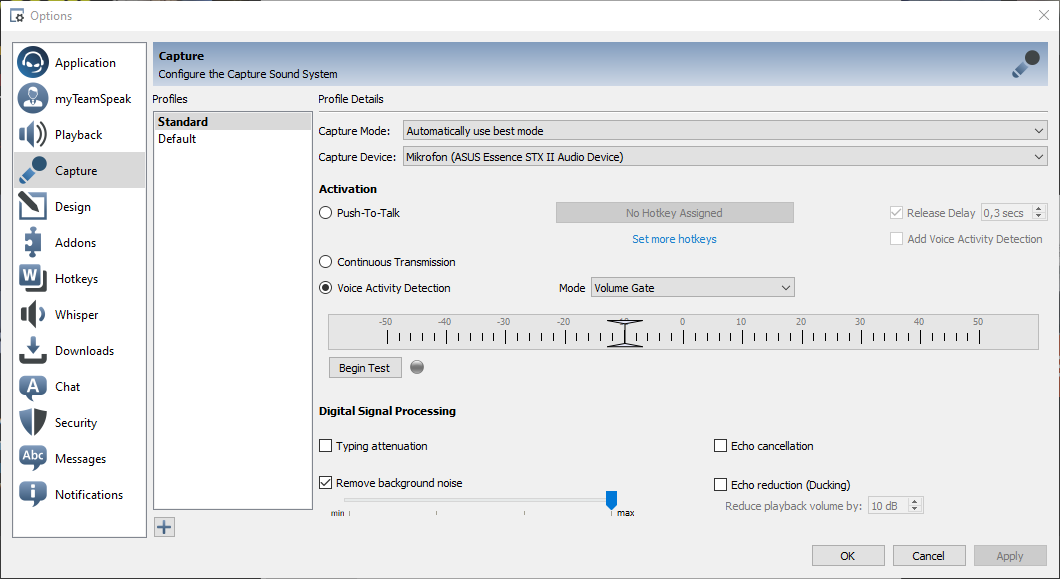The height and width of the screenshot is (579, 1060).
Task: Click the 20 mark on voice level scale
Action: point(801,321)
